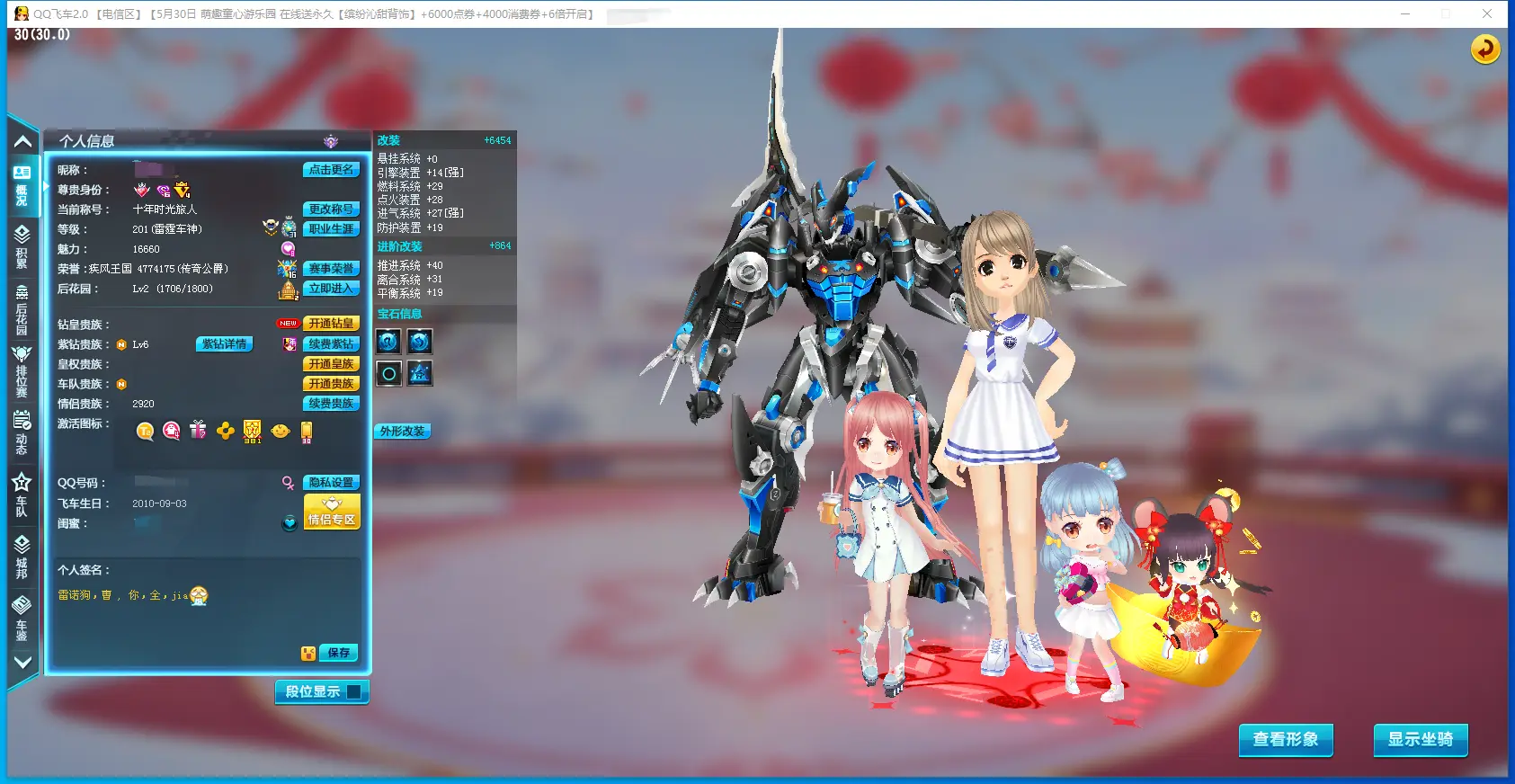Click the crossed swords honor icon

point(288,269)
